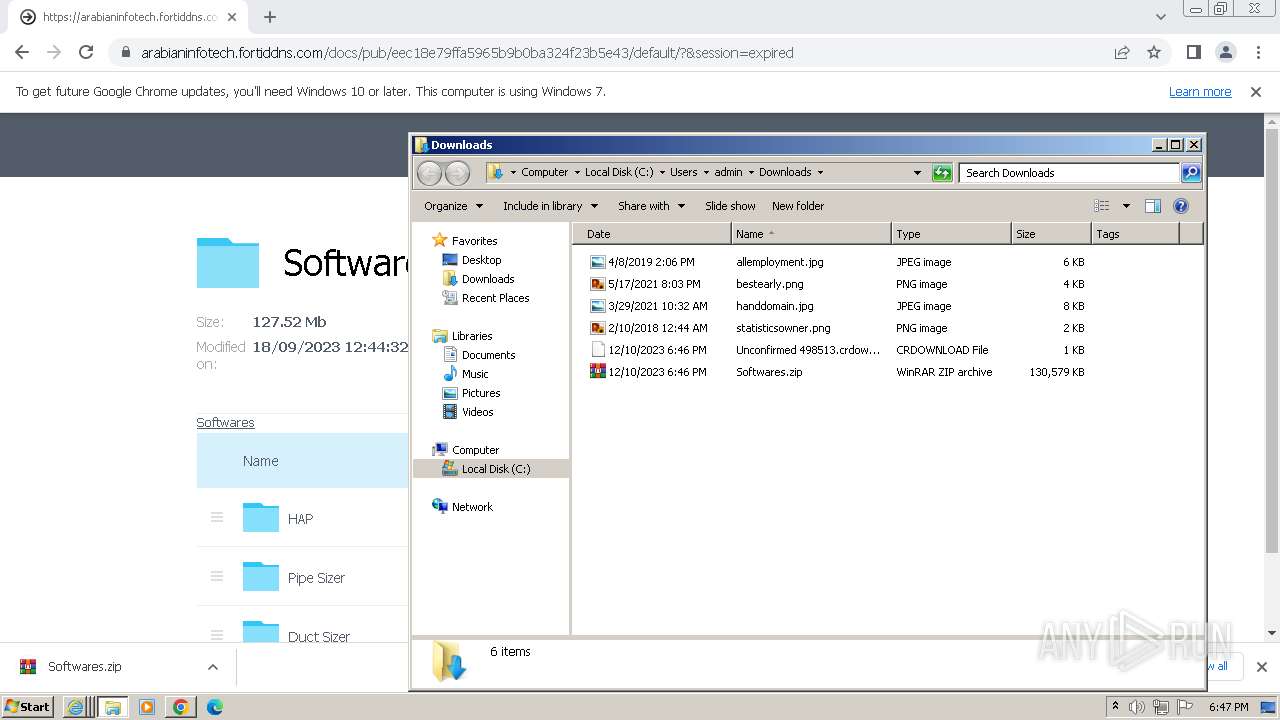Toggle the preview pane icon
This screenshot has height=720, width=1280.
[x=1153, y=206]
